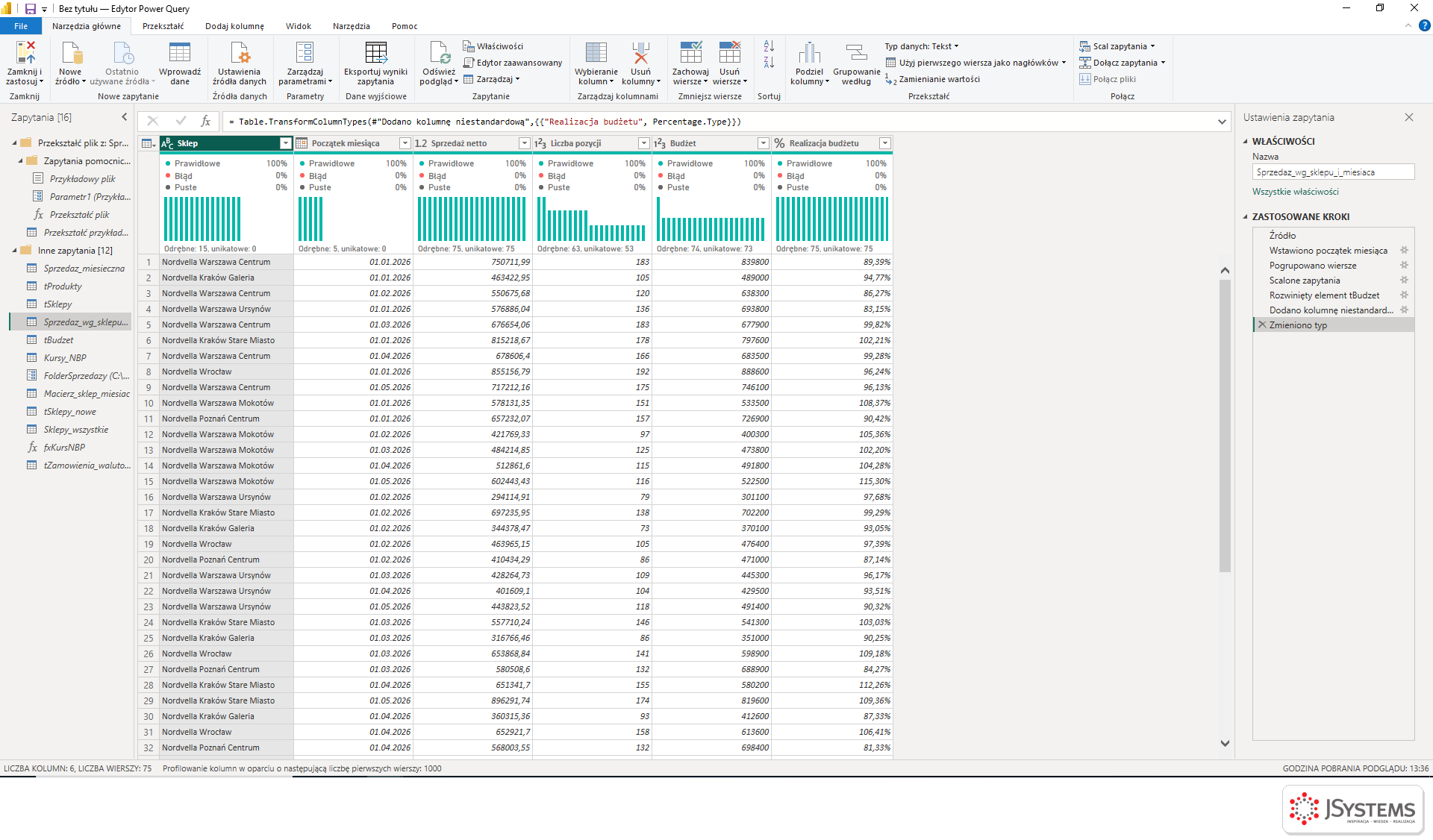Sort descending with Z-A icon
The height and width of the screenshot is (840, 1433).
click(x=769, y=63)
